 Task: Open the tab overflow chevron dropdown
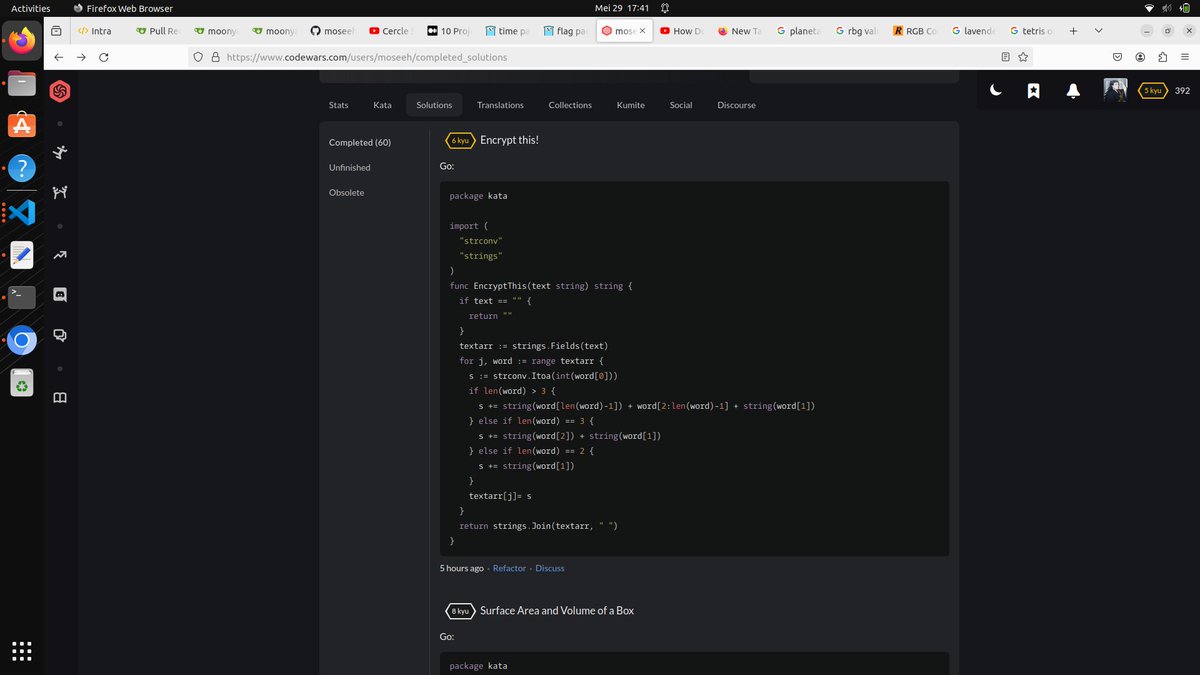(x=1096, y=31)
